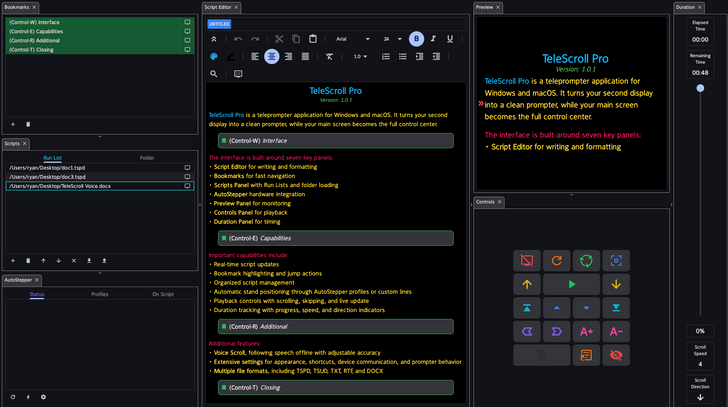Toggle prompter display off (red crossed screen)

527,261
